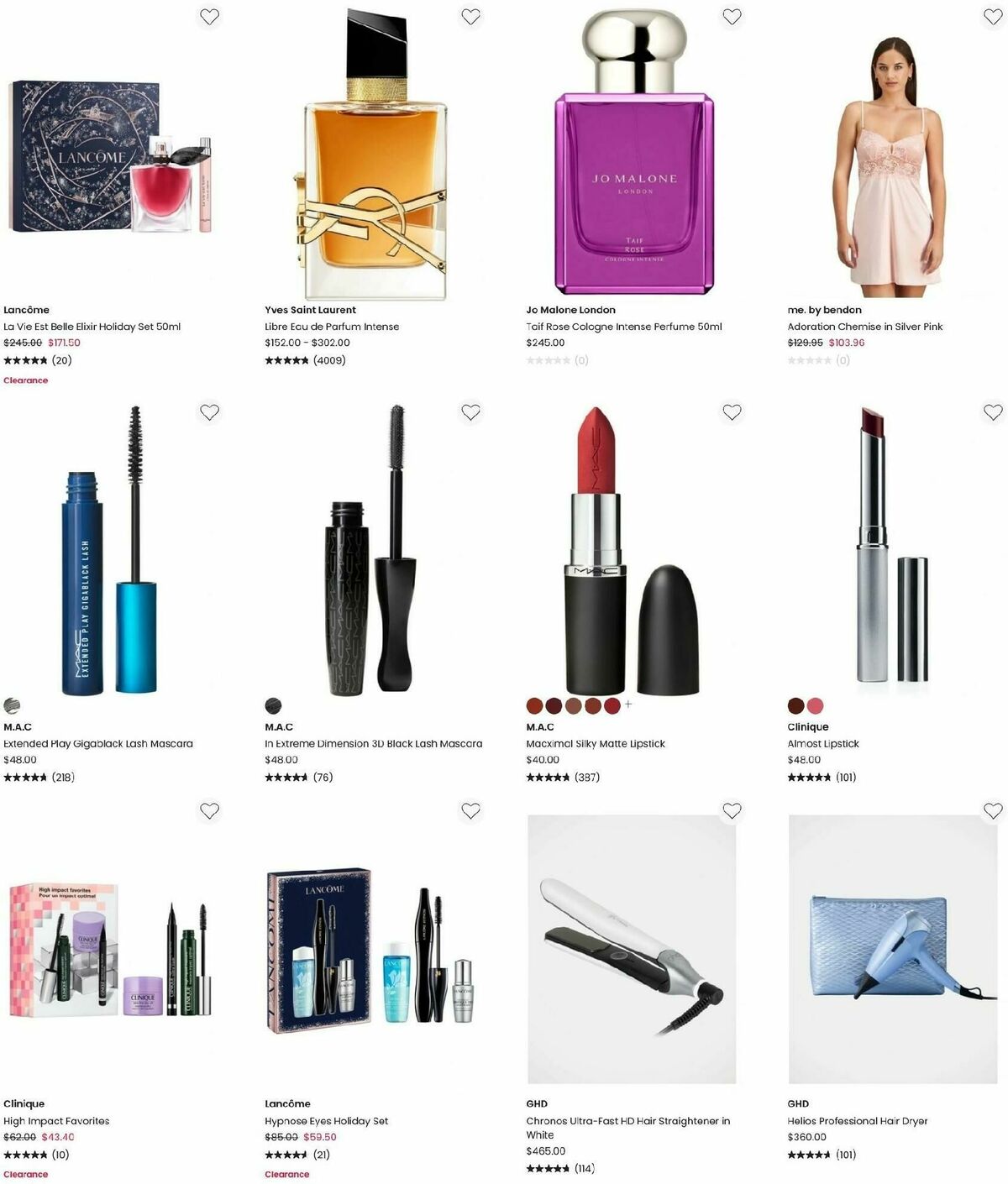Open Taif Rose Cologne Intense Perfume 50ml
Screen dimensions: 1008x1184
tap(624, 327)
